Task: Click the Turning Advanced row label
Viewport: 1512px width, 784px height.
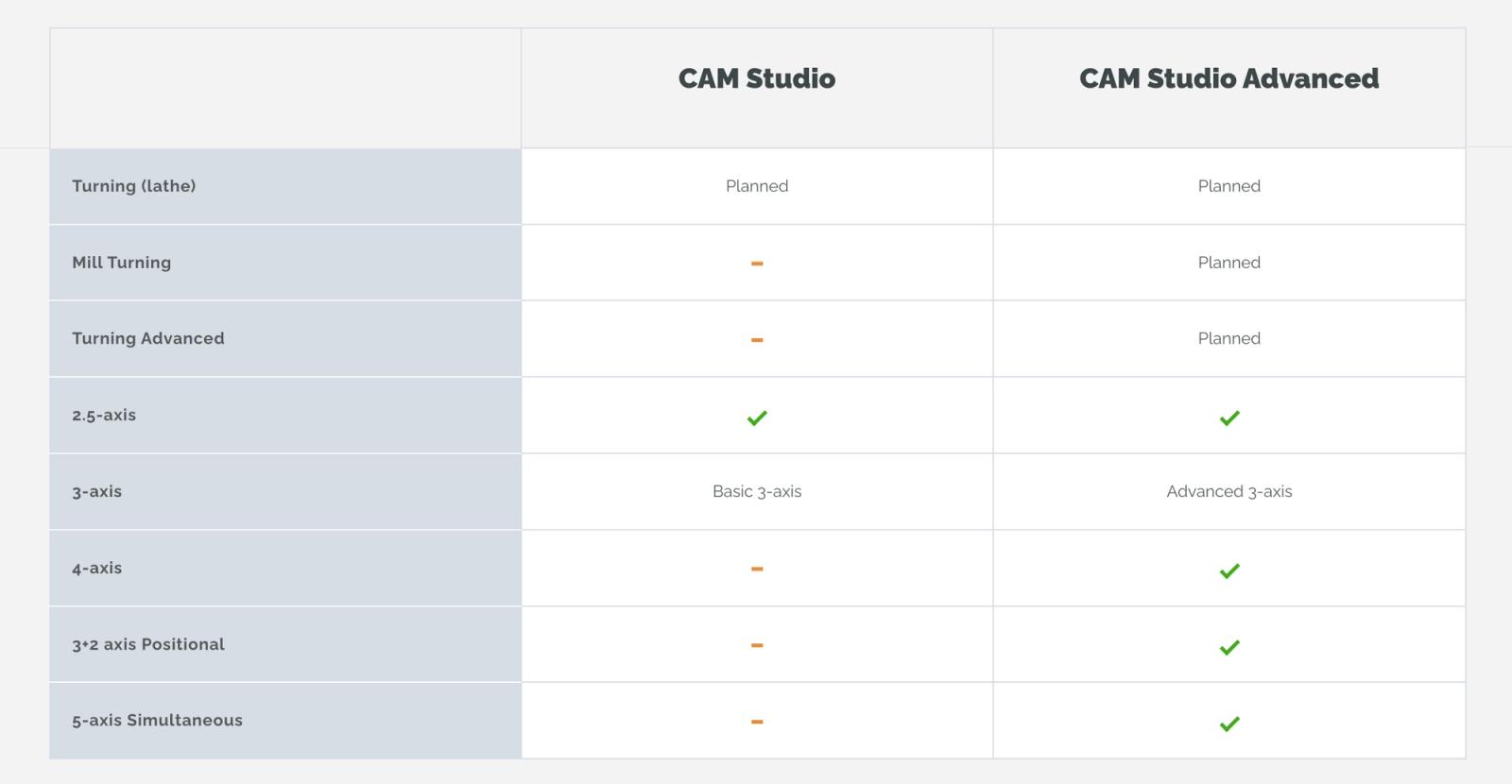Action: coord(148,338)
